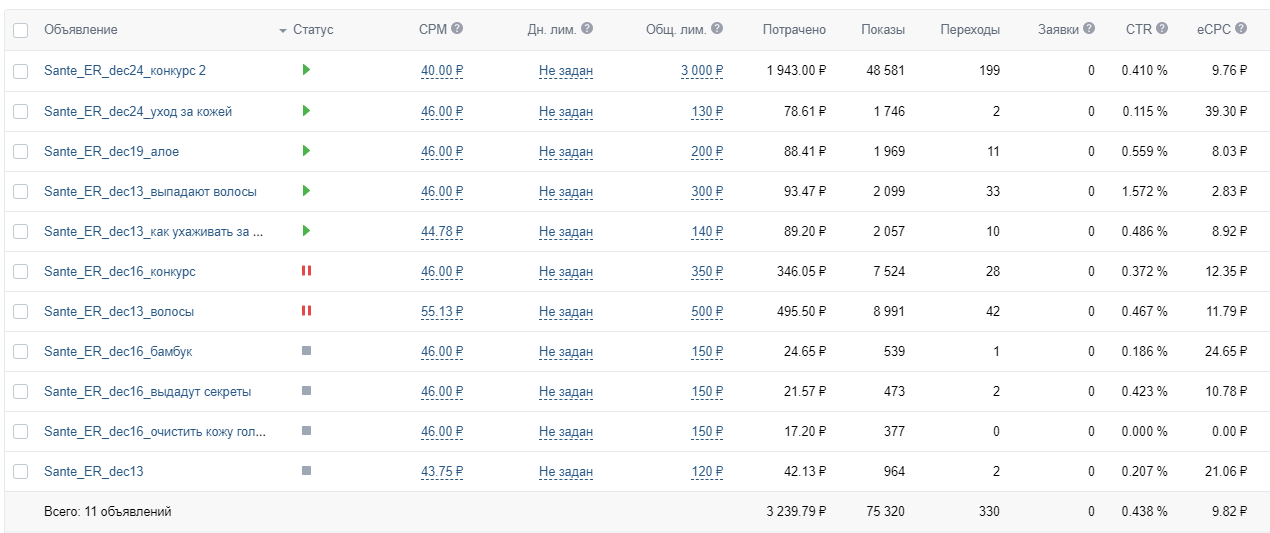Click the eCPC help question icon
This screenshot has height=533, width=1270.
(1241, 29)
